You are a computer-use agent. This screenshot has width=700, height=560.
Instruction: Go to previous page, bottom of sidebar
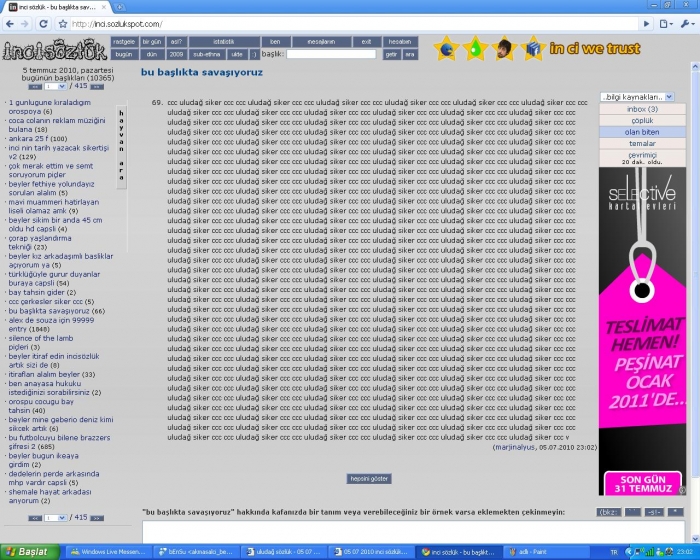[35, 518]
